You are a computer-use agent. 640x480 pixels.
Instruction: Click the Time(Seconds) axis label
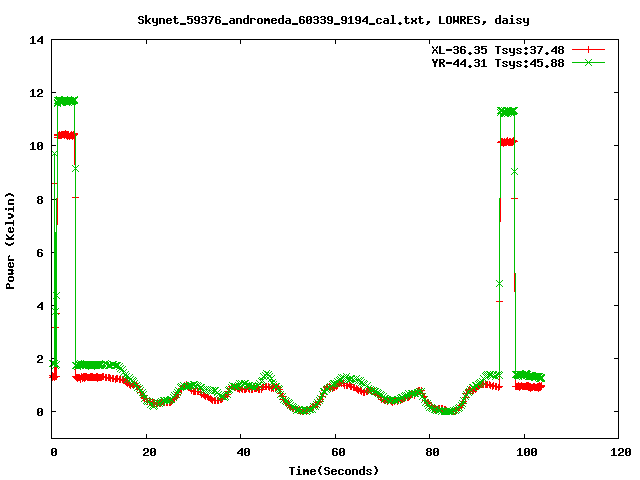[x=334, y=471]
